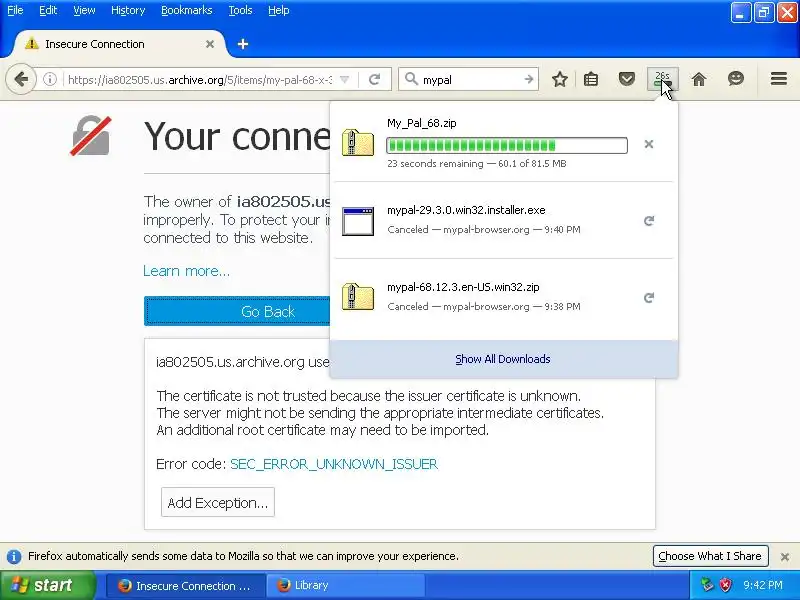Click the My_Pal_68.zip file icon

point(358,142)
